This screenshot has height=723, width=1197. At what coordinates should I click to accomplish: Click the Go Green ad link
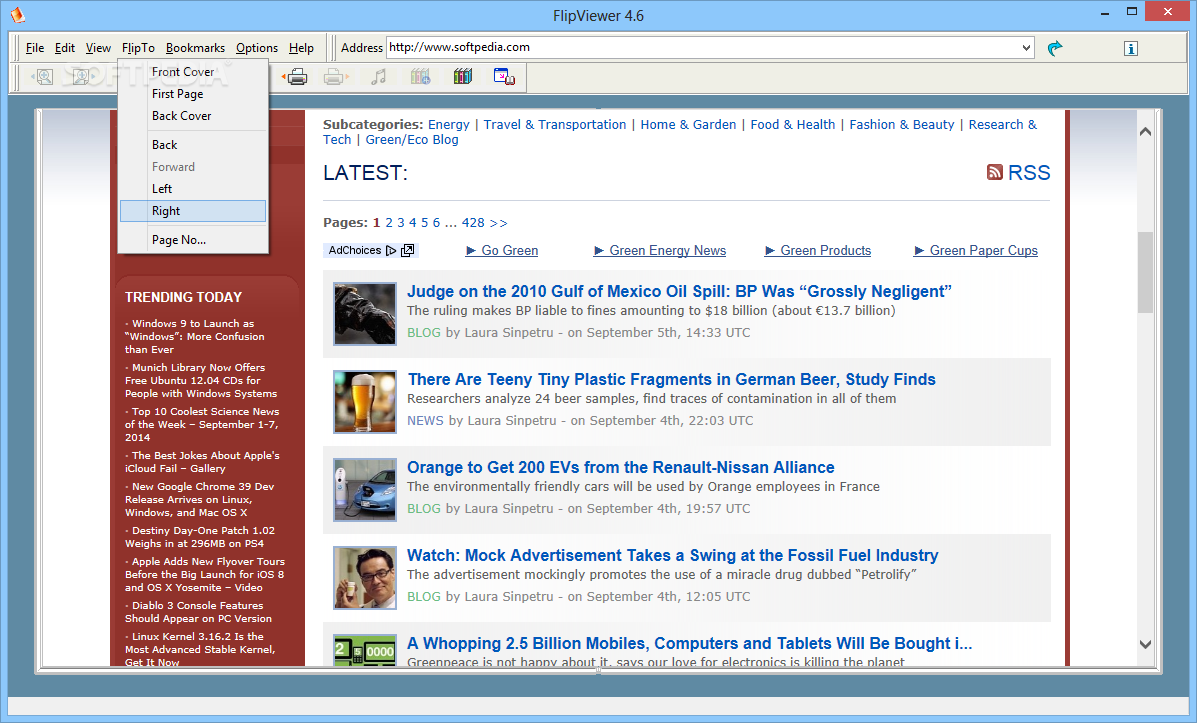point(509,250)
